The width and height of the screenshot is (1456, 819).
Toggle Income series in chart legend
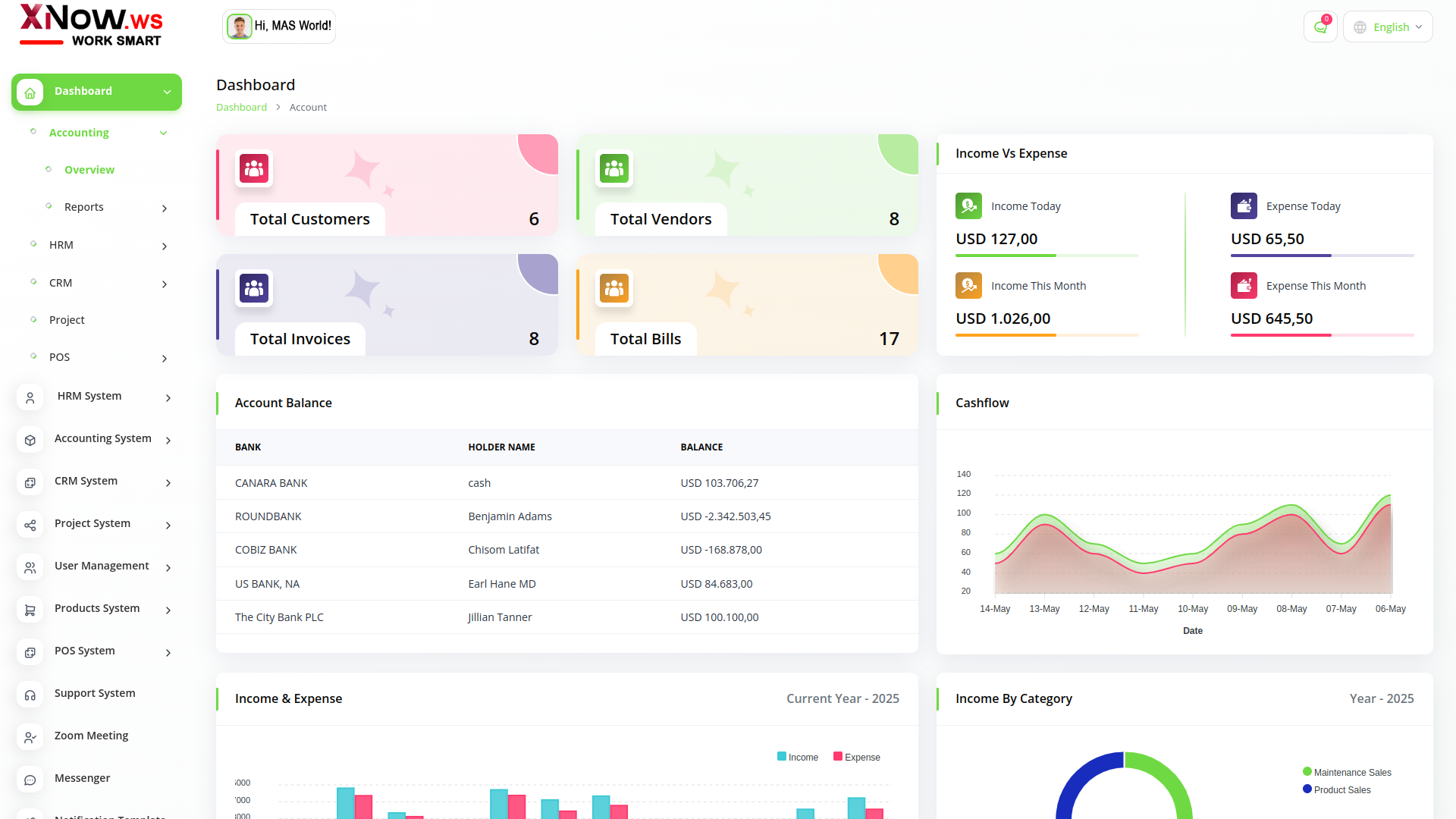coord(798,757)
